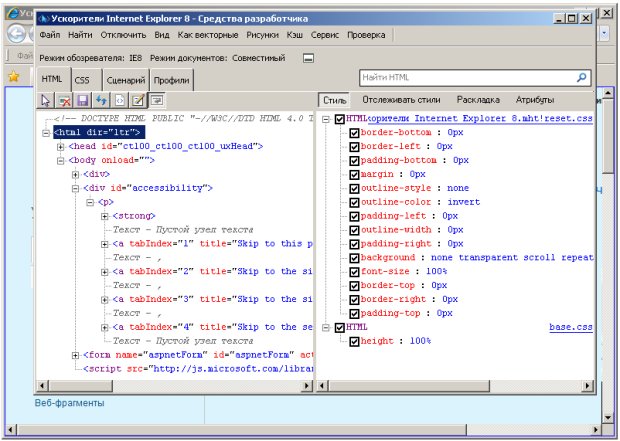Click the save HTML floppy disk icon
Viewport: 620px width, 441px height.
82,100
